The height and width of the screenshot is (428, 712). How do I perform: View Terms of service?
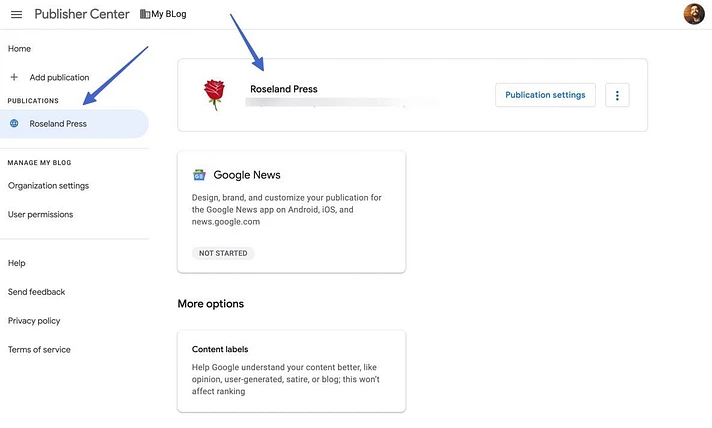coord(39,349)
